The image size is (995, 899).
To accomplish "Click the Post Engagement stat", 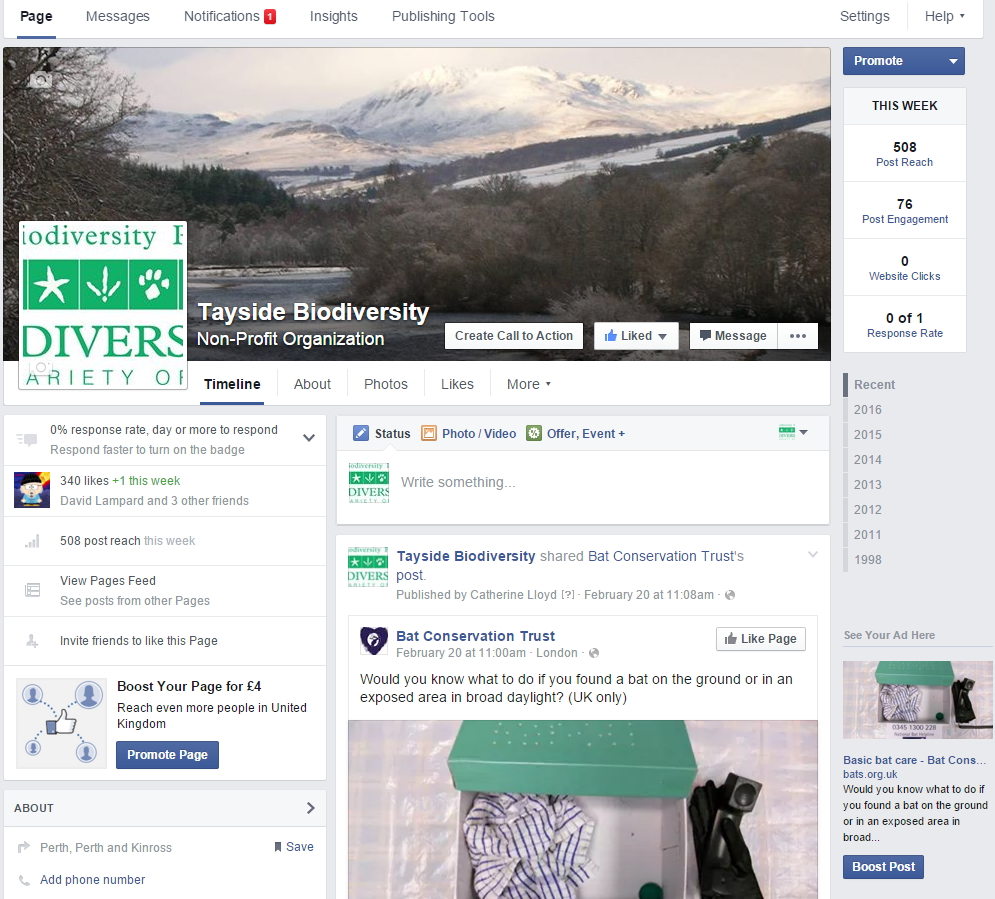I will [905, 211].
